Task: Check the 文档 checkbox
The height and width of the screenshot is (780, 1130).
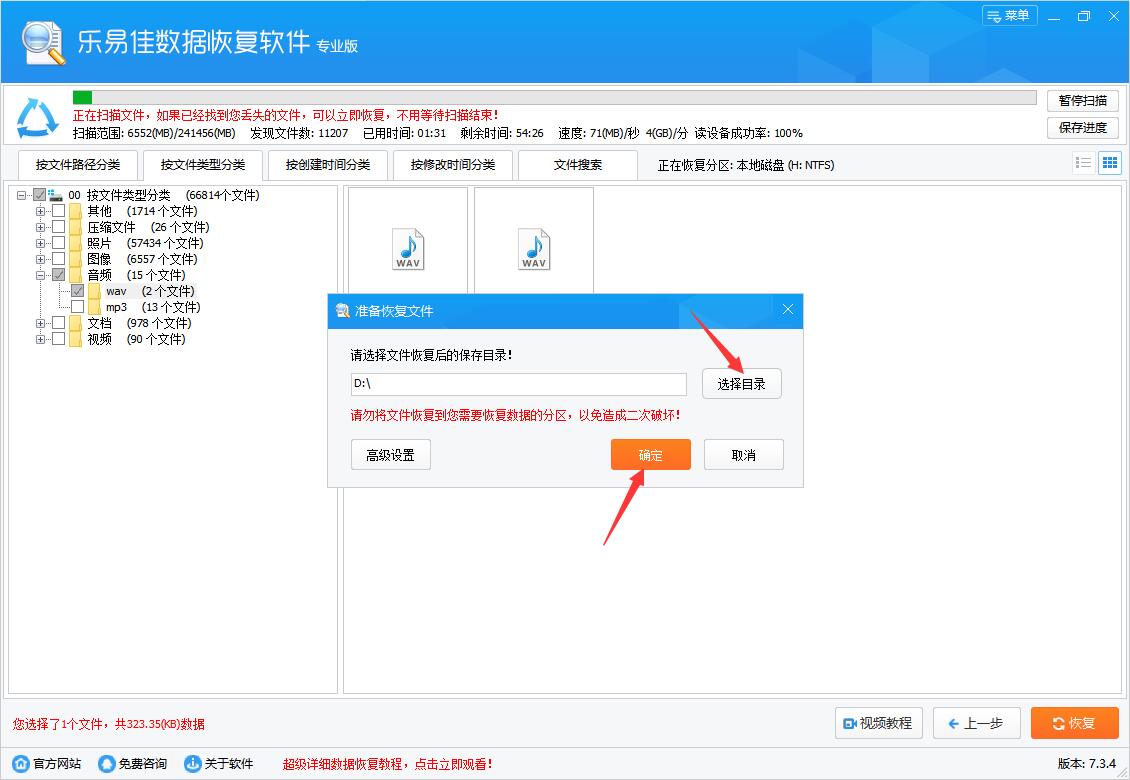Action: point(58,322)
